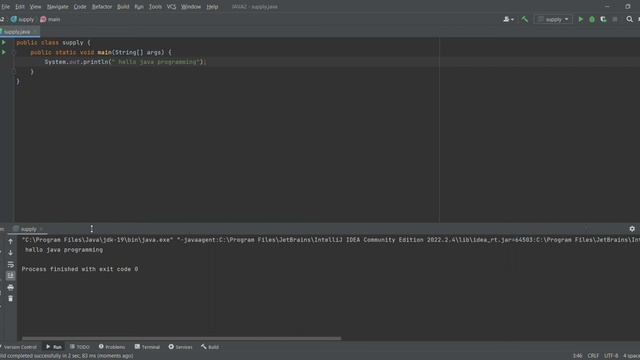Image resolution: width=640 pixels, height=360 pixels.
Task: Open the Window menu
Action: tap(191, 7)
